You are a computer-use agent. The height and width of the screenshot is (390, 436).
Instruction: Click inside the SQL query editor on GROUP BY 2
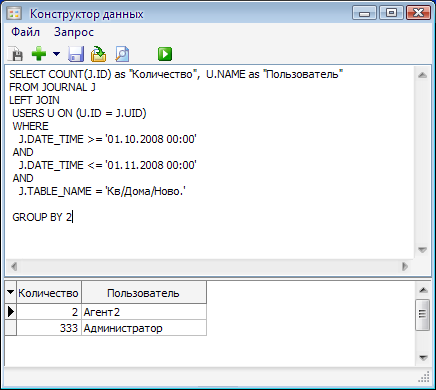pyautogui.click(x=42, y=217)
